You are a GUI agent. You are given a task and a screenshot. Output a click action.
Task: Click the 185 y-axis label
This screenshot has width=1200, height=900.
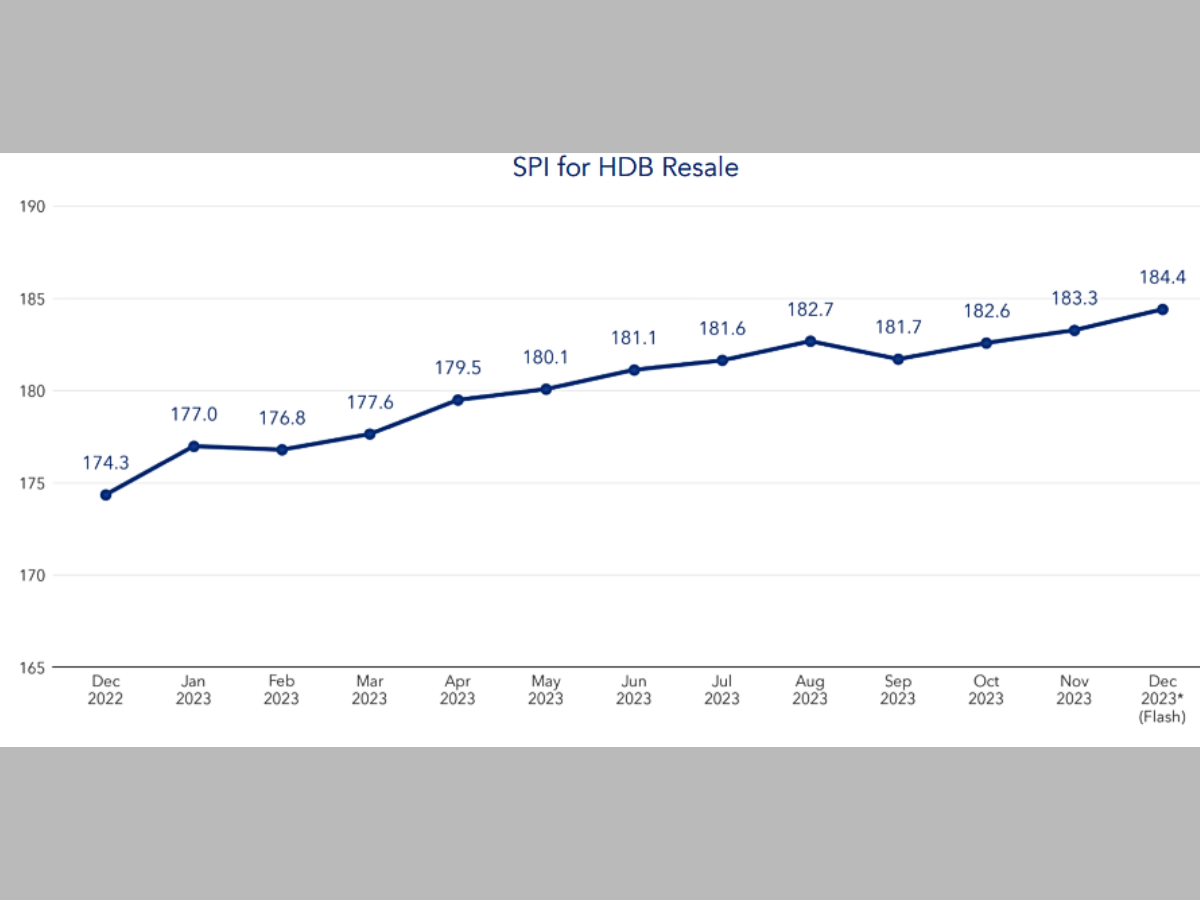(x=33, y=298)
